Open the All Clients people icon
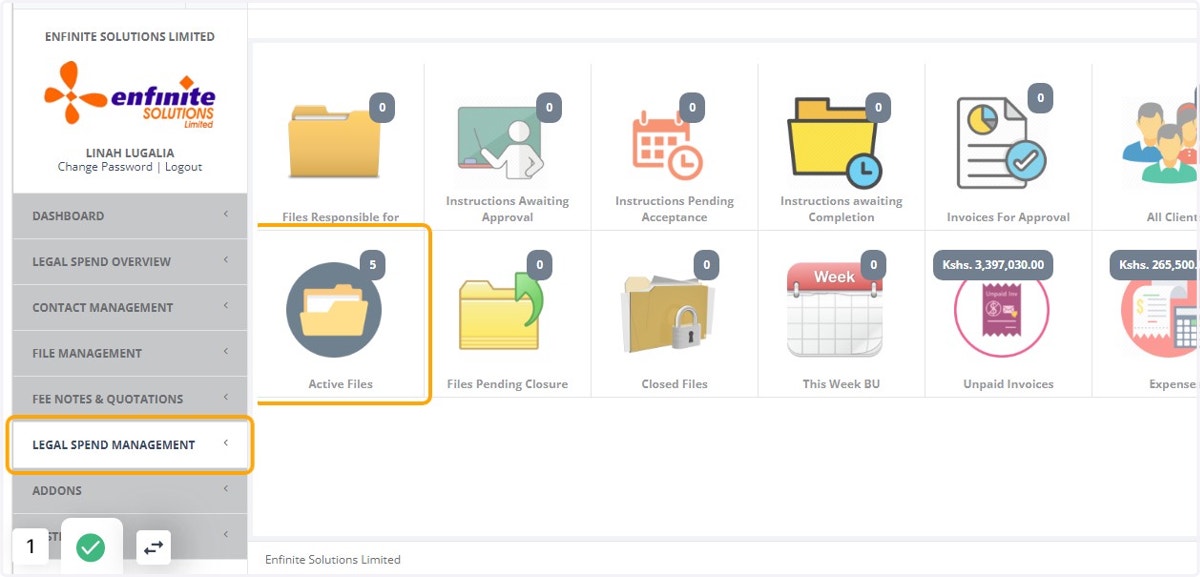The height and width of the screenshot is (577, 1200). click(x=1160, y=142)
